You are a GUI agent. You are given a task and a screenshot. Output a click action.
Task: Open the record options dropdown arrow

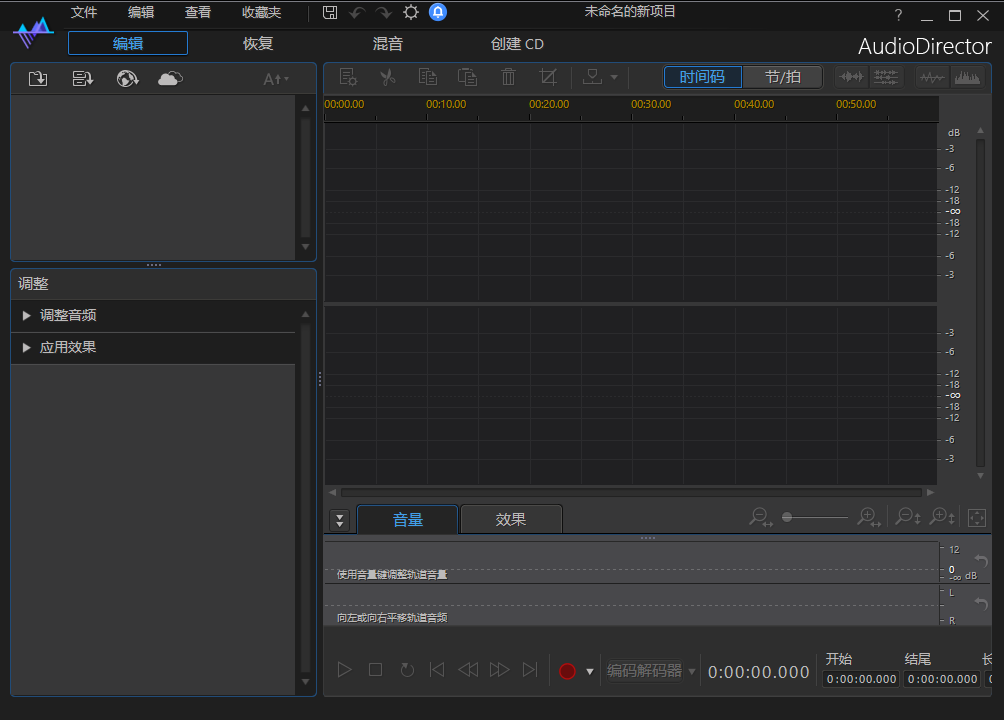click(590, 672)
